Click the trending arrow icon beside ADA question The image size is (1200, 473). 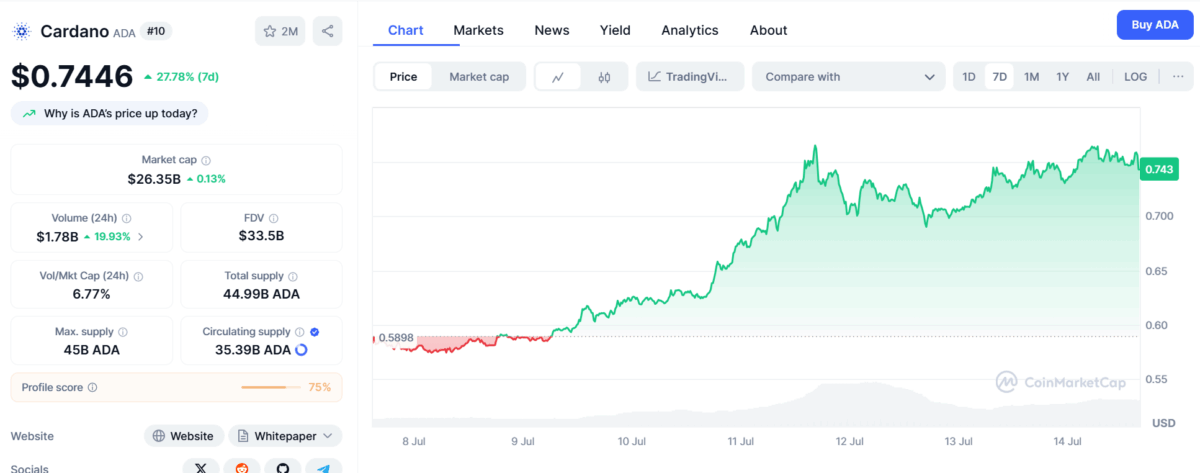click(x=29, y=113)
